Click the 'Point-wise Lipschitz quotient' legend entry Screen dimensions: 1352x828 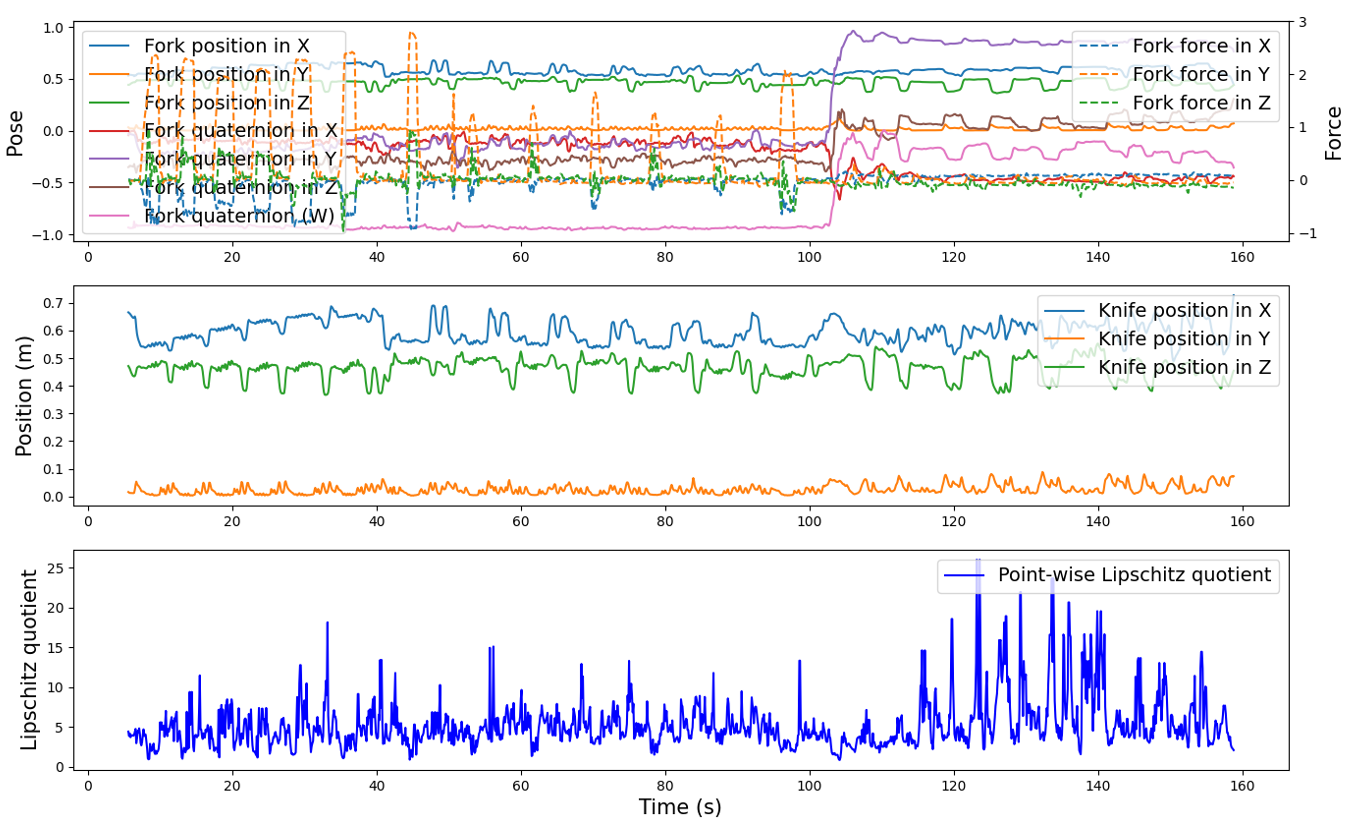click(1107, 575)
